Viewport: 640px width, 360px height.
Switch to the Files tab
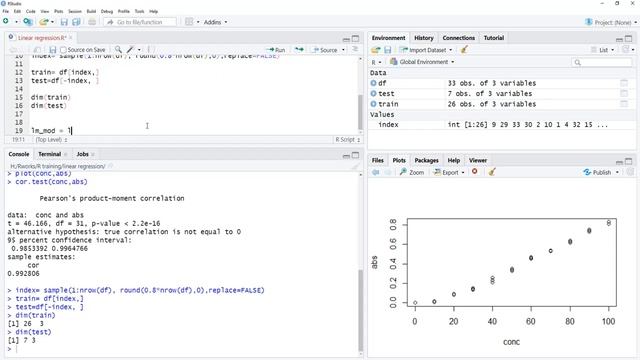click(x=378, y=160)
